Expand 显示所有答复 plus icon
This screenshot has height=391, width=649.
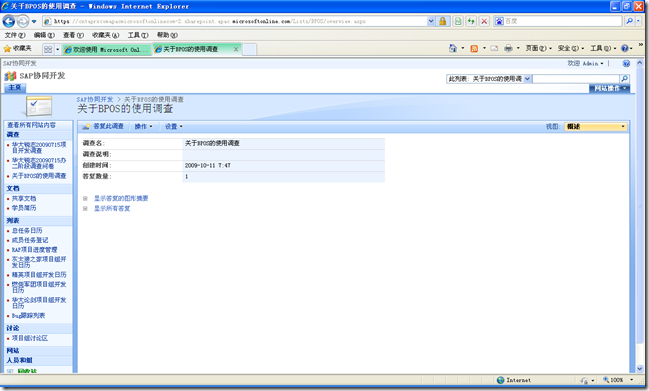(x=85, y=209)
